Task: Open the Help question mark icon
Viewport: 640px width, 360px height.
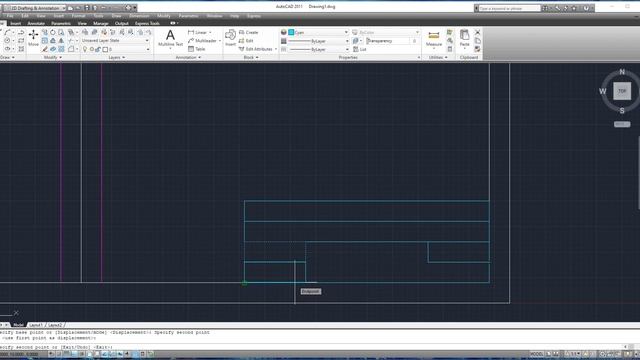Action: point(586,8)
